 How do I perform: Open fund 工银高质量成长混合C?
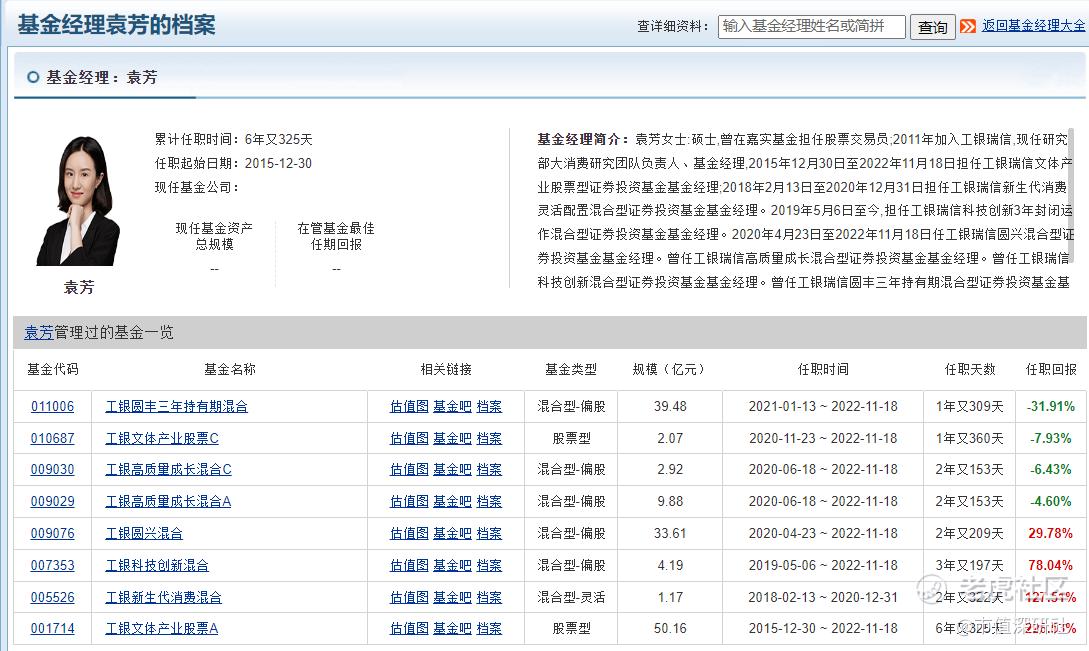point(169,470)
